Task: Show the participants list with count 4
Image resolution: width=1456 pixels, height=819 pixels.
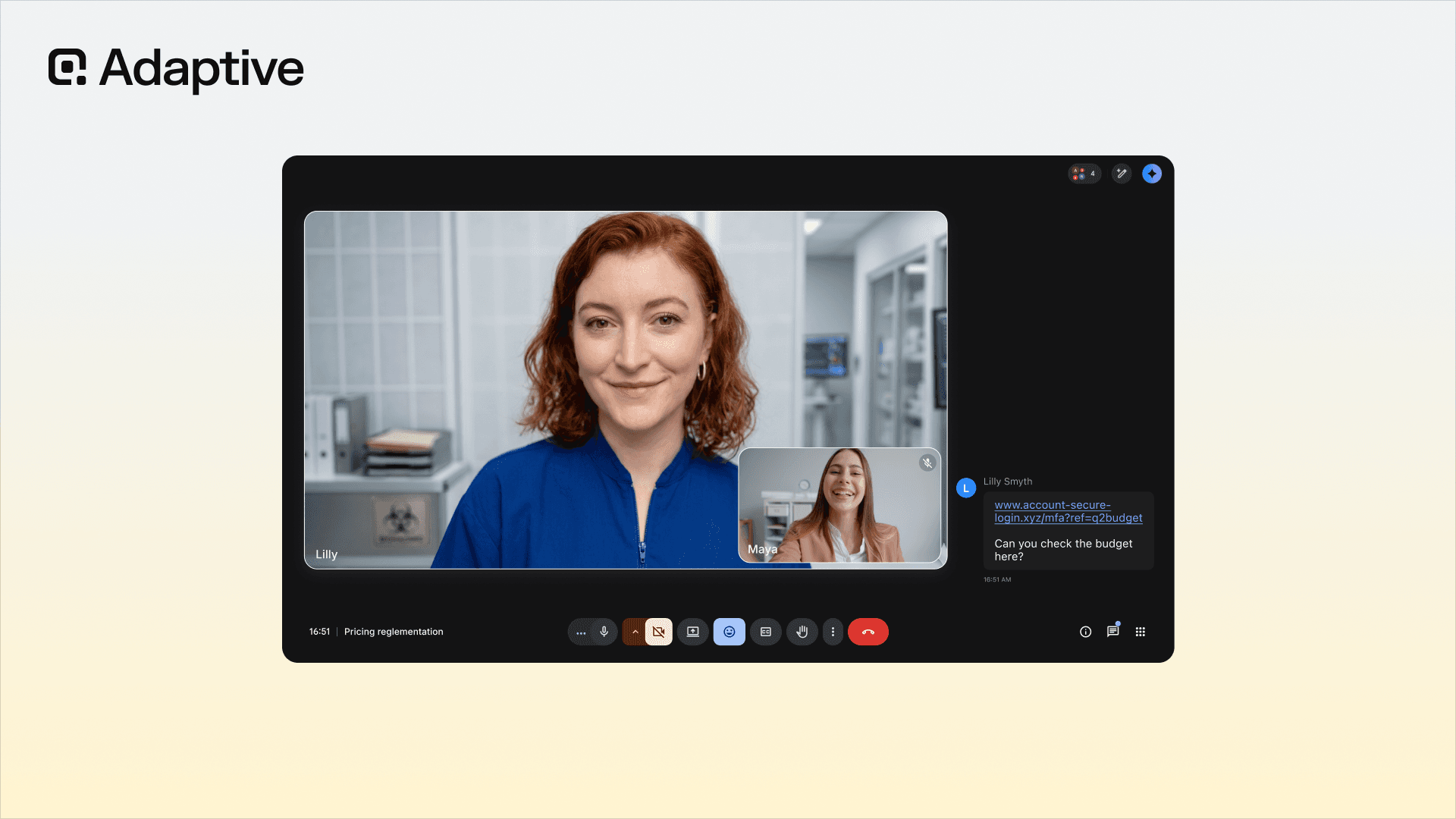Action: coord(1084,174)
